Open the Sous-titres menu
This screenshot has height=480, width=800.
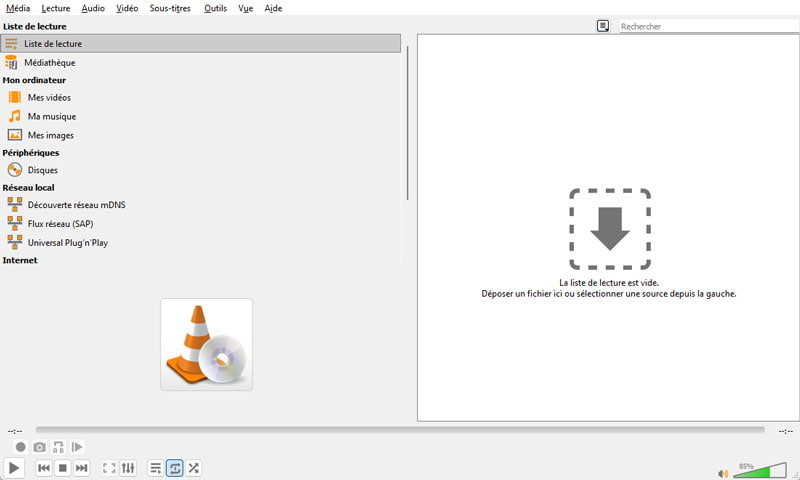pyautogui.click(x=170, y=8)
